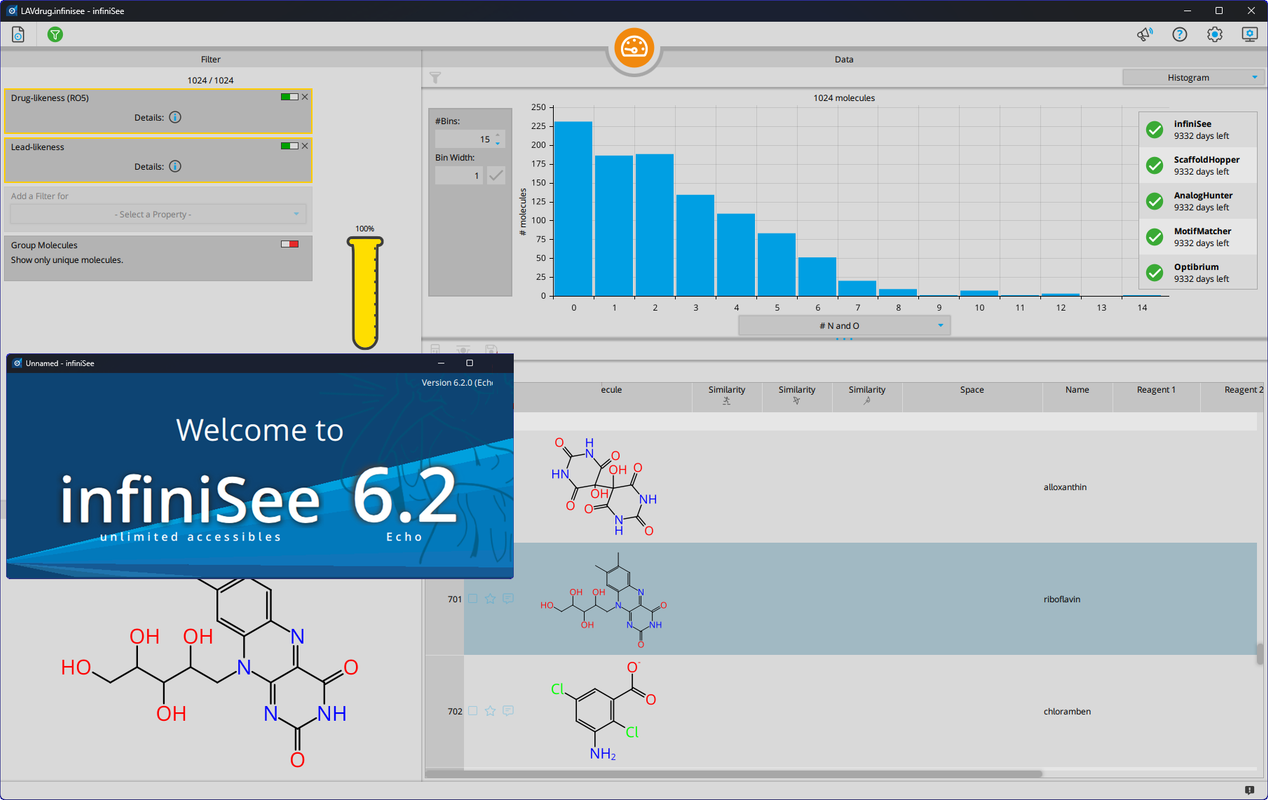Viewport: 1268px width, 800px height.
Task: Select histogram bar for value 3
Action: [695, 245]
